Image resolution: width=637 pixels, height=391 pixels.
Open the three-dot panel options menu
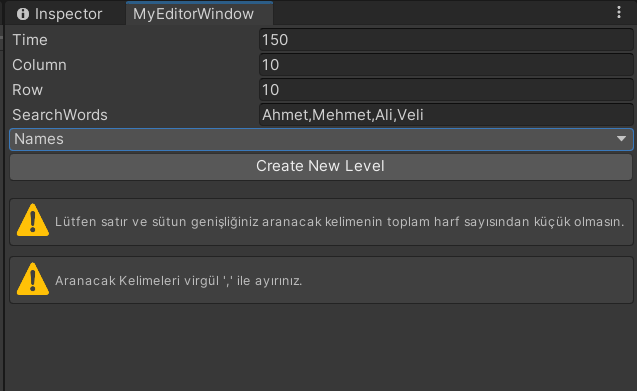click(619, 12)
